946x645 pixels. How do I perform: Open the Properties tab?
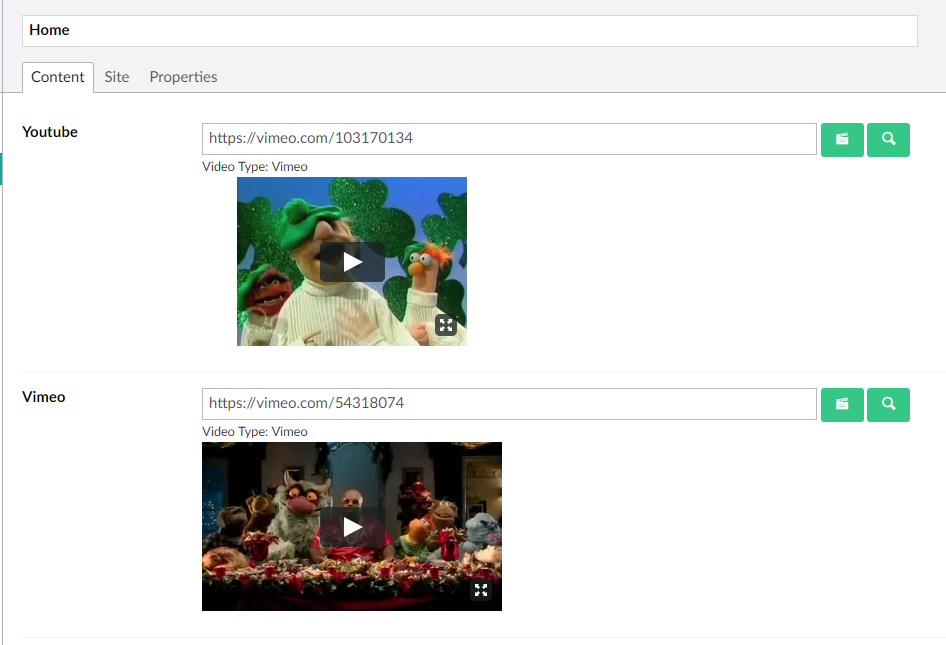click(x=183, y=77)
